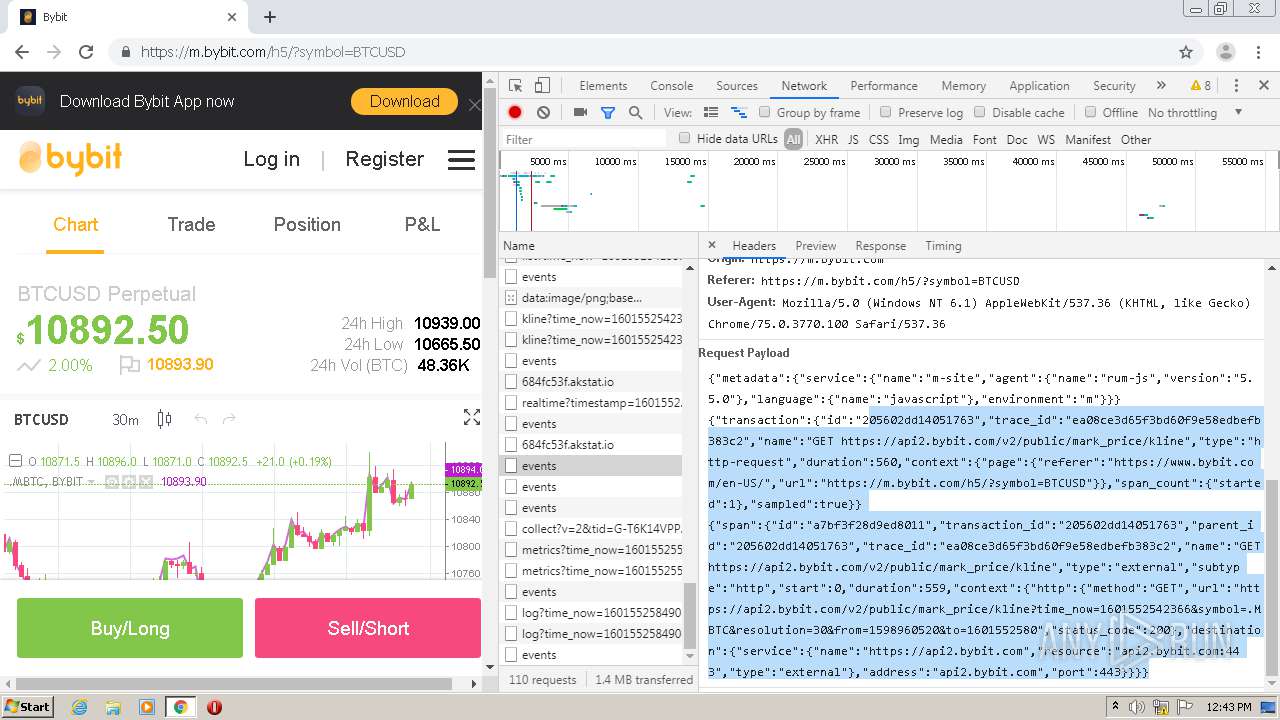Screen dimensions: 1280x720
Task: Click the green Buy/Long button
Action: pos(130,628)
